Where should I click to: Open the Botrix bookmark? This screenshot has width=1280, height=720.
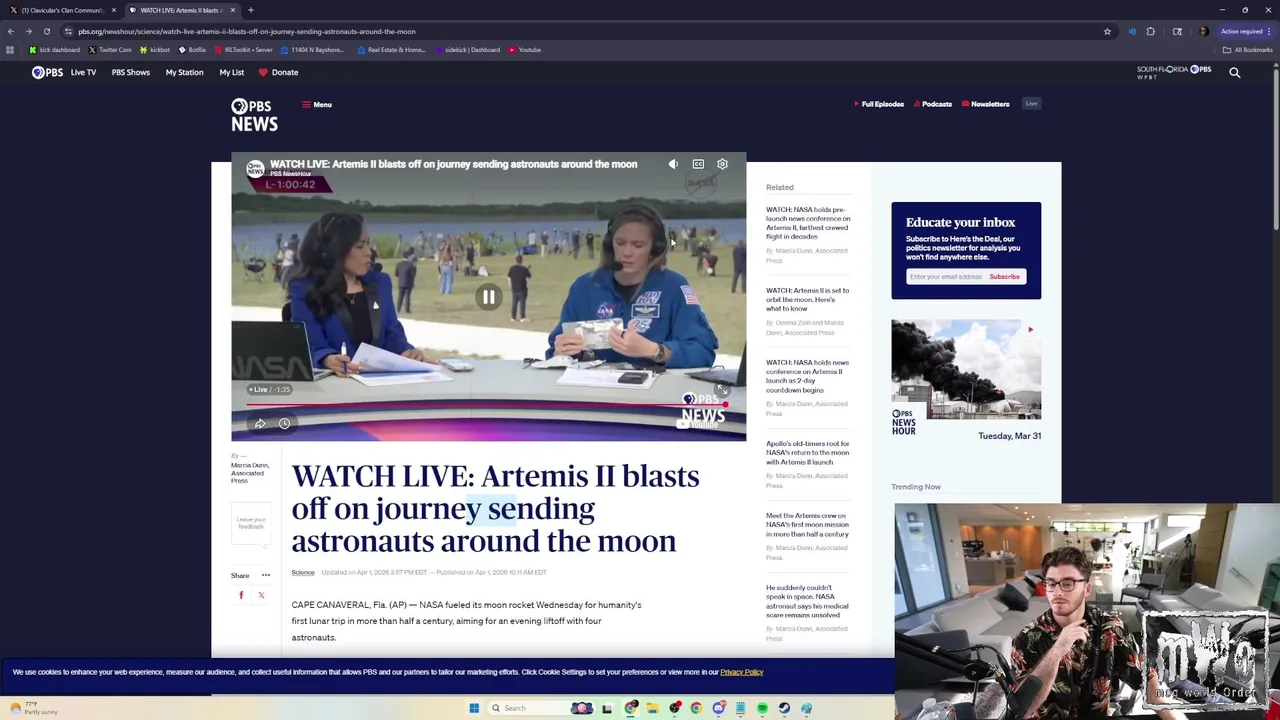pyautogui.click(x=192, y=50)
